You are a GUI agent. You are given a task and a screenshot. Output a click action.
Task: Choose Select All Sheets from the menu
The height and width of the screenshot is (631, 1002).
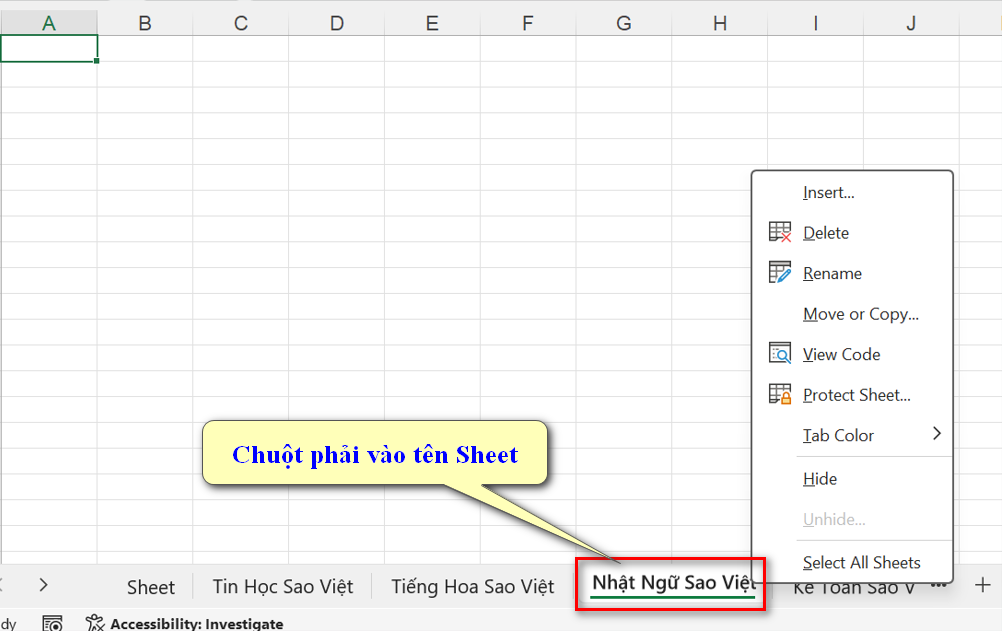tap(862, 562)
